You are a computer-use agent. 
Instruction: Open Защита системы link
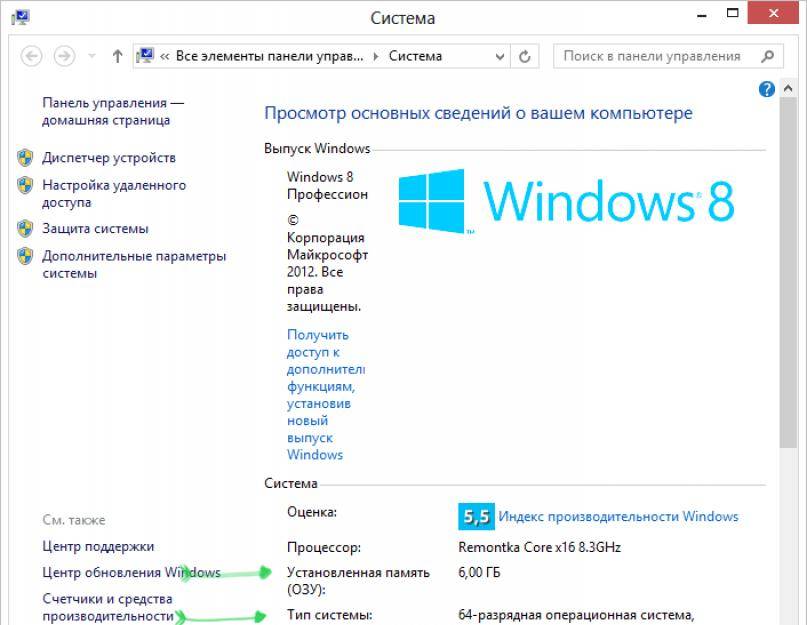point(95,229)
